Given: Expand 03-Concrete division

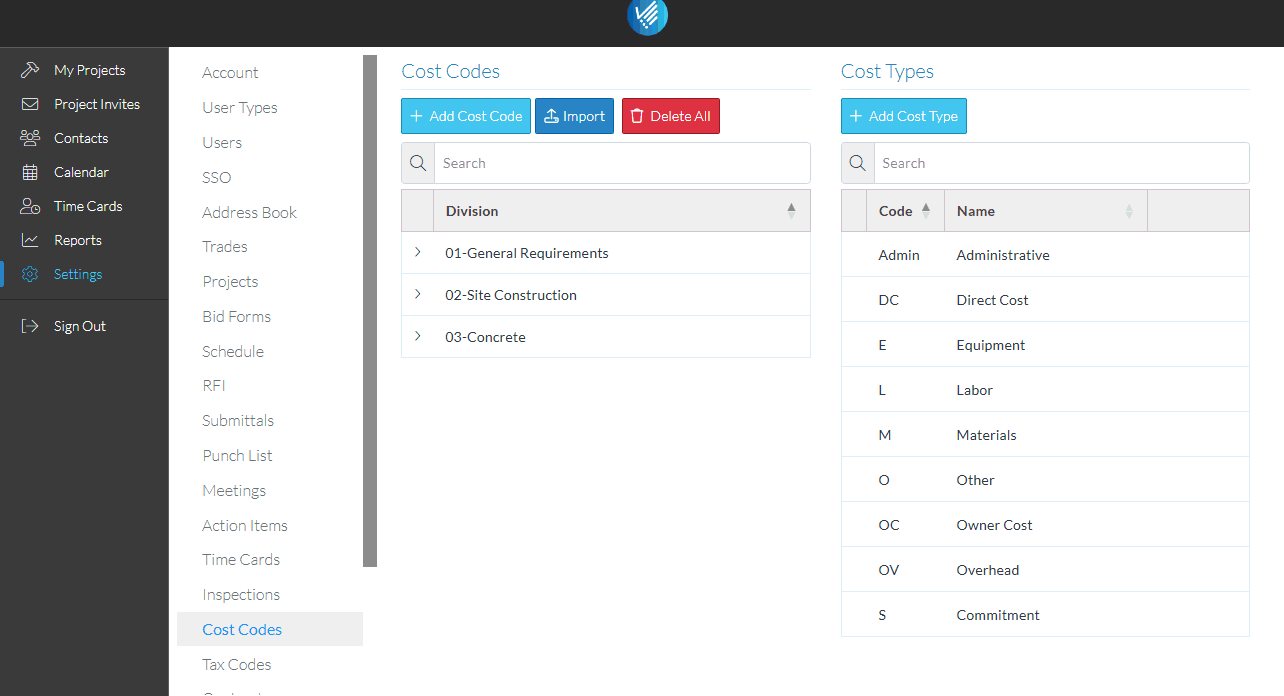Looking at the screenshot, I should (418, 337).
